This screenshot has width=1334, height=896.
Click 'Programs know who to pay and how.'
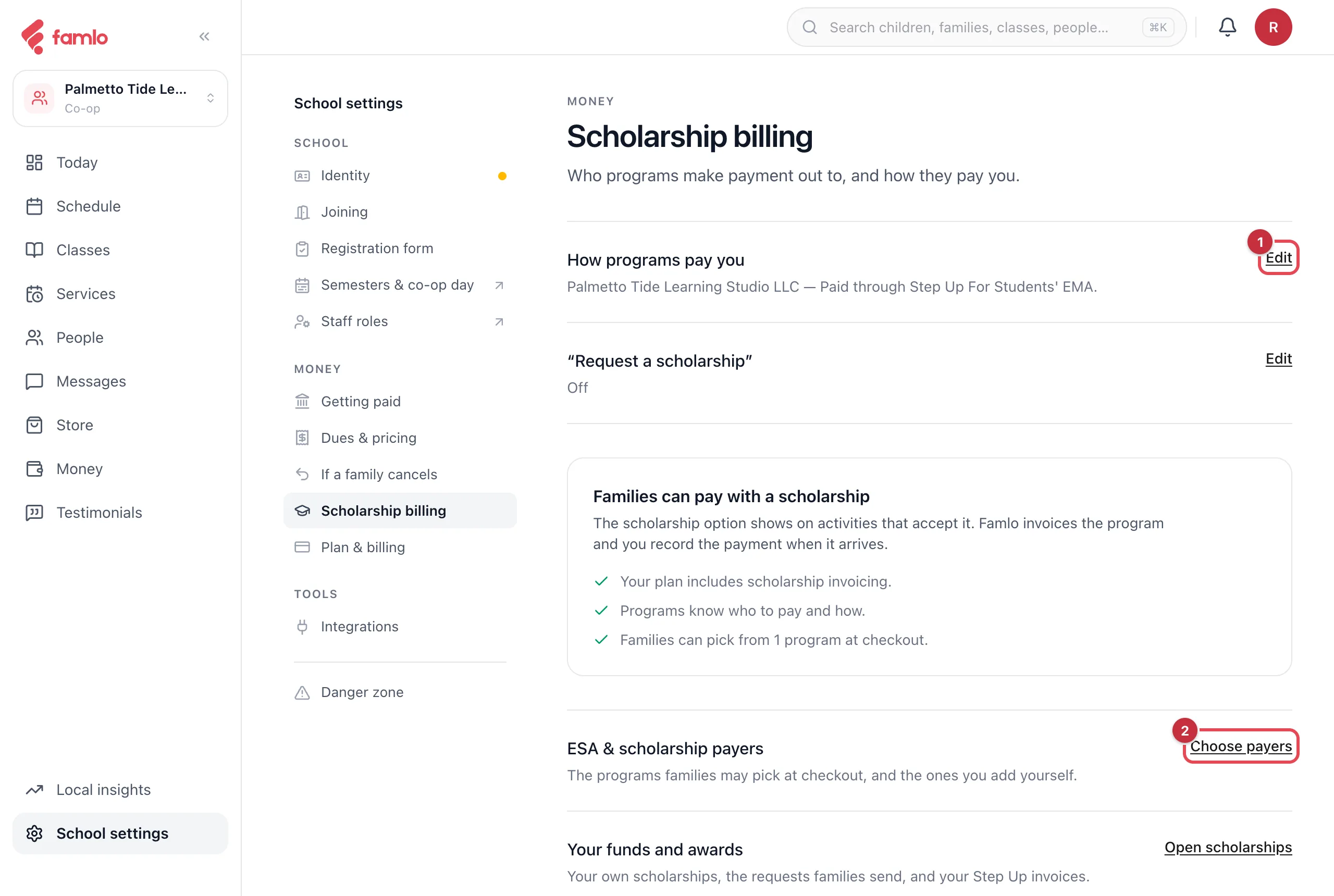pos(742,611)
